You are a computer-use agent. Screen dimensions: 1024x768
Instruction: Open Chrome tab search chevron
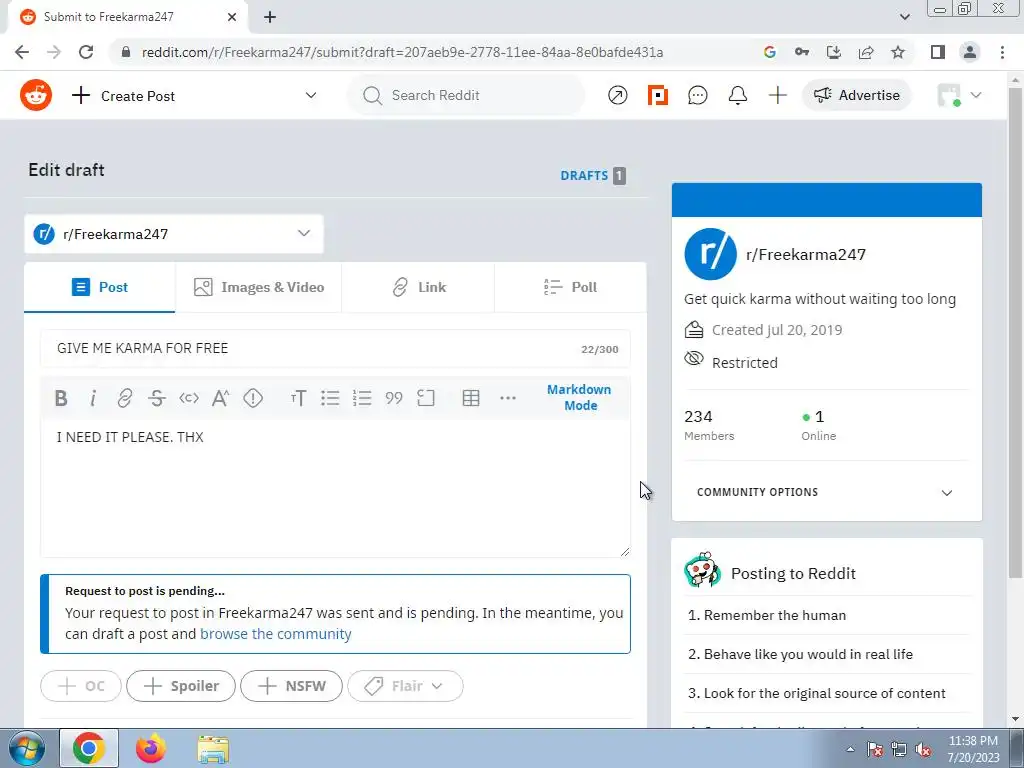pos(904,17)
